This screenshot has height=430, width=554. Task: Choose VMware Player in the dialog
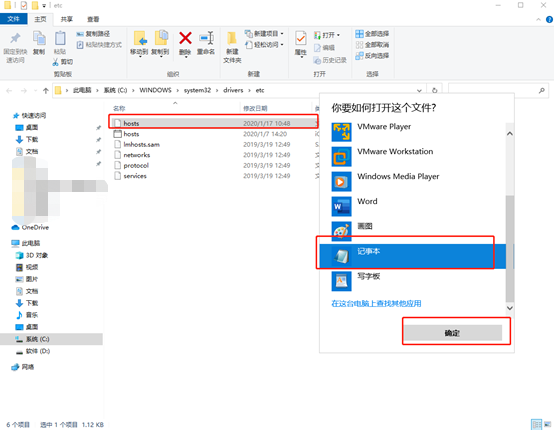(412, 132)
